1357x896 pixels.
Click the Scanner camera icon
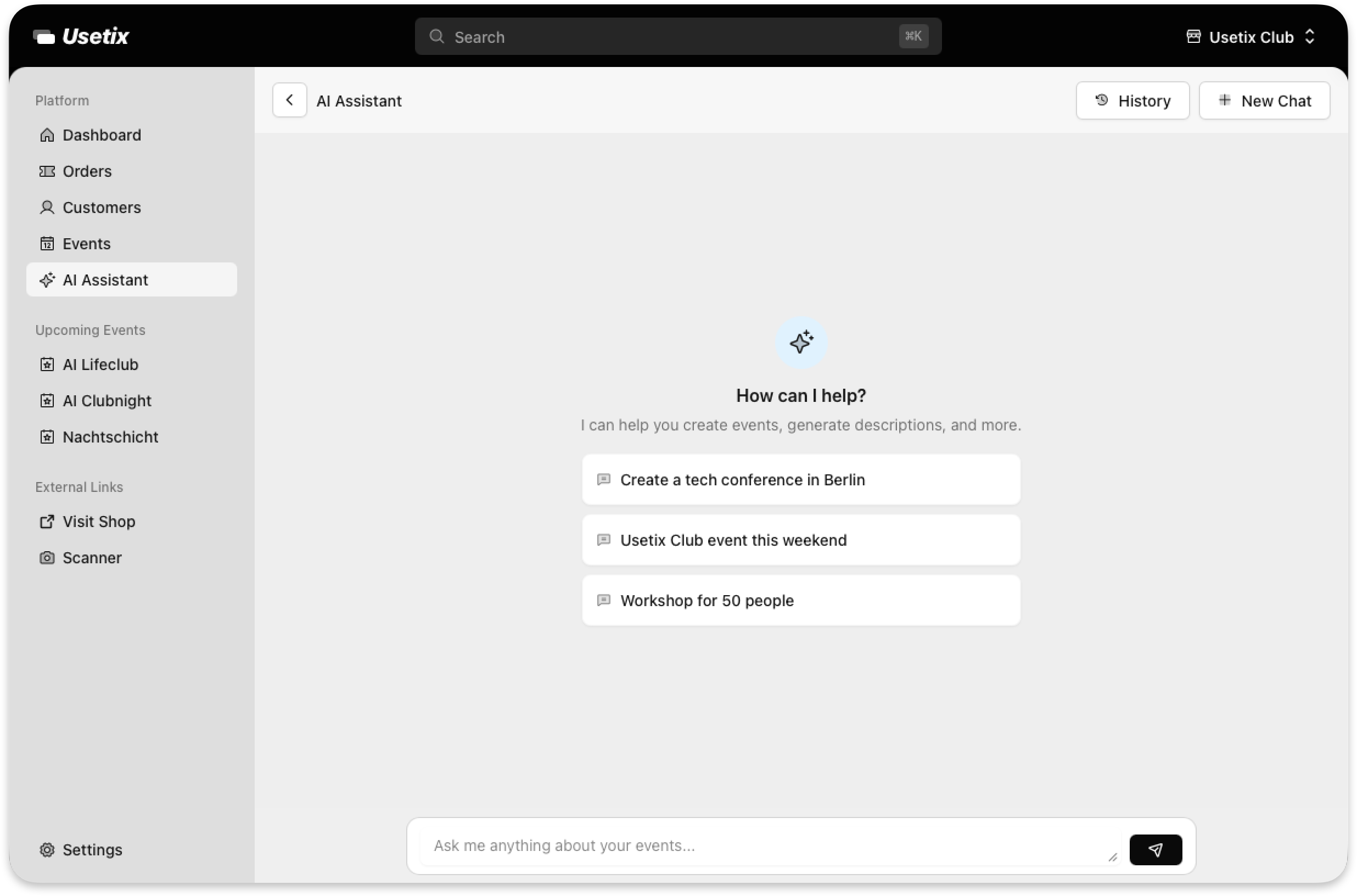(x=47, y=558)
